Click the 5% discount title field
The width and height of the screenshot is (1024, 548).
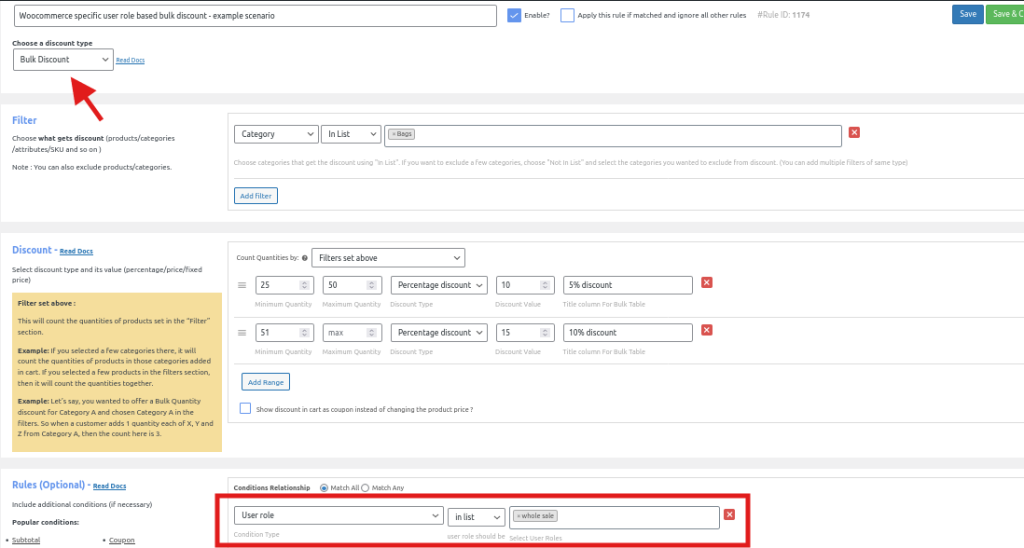pyautogui.click(x=628, y=285)
